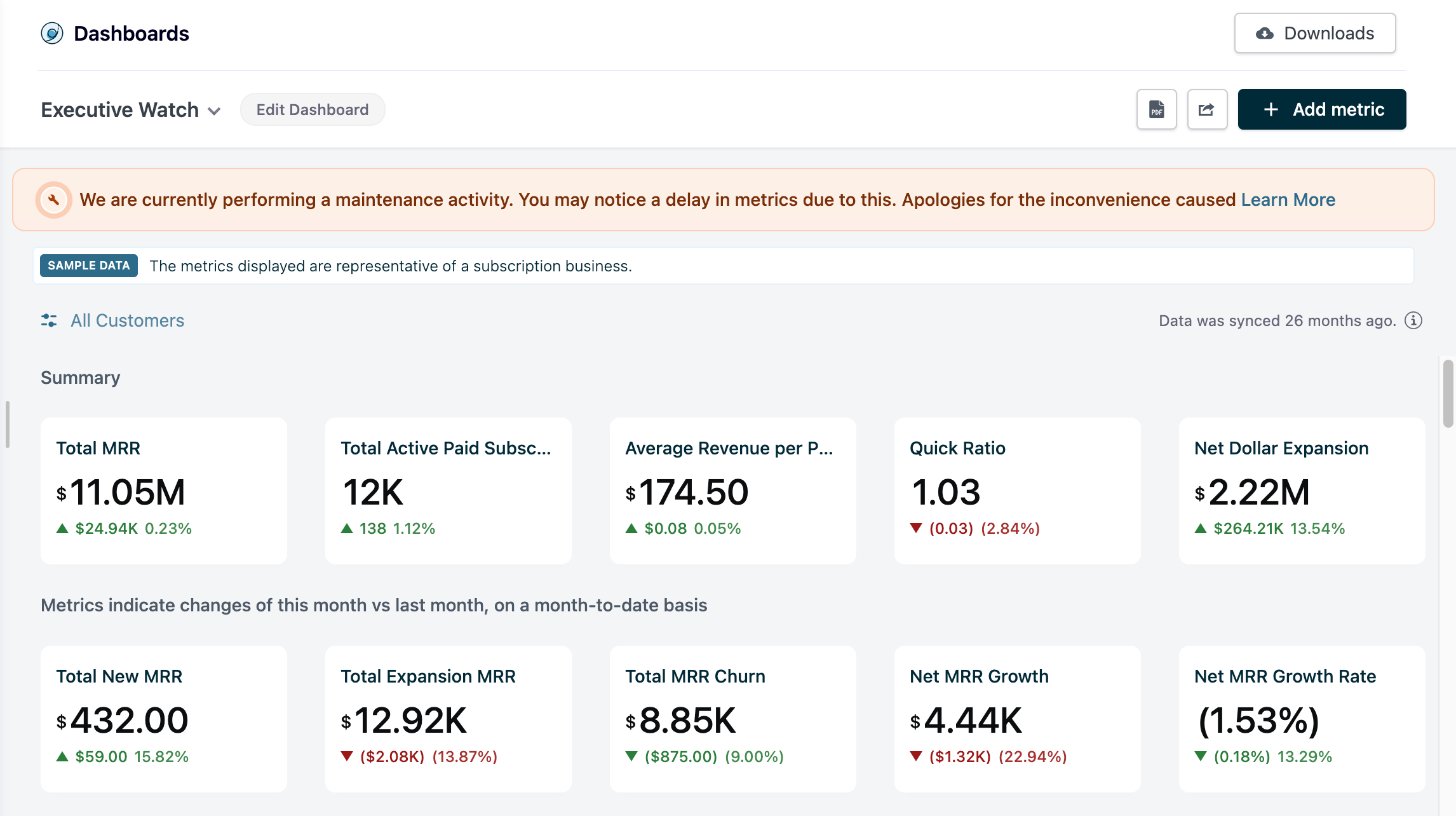Click the share dashboard icon
1456x816 pixels.
point(1207,109)
